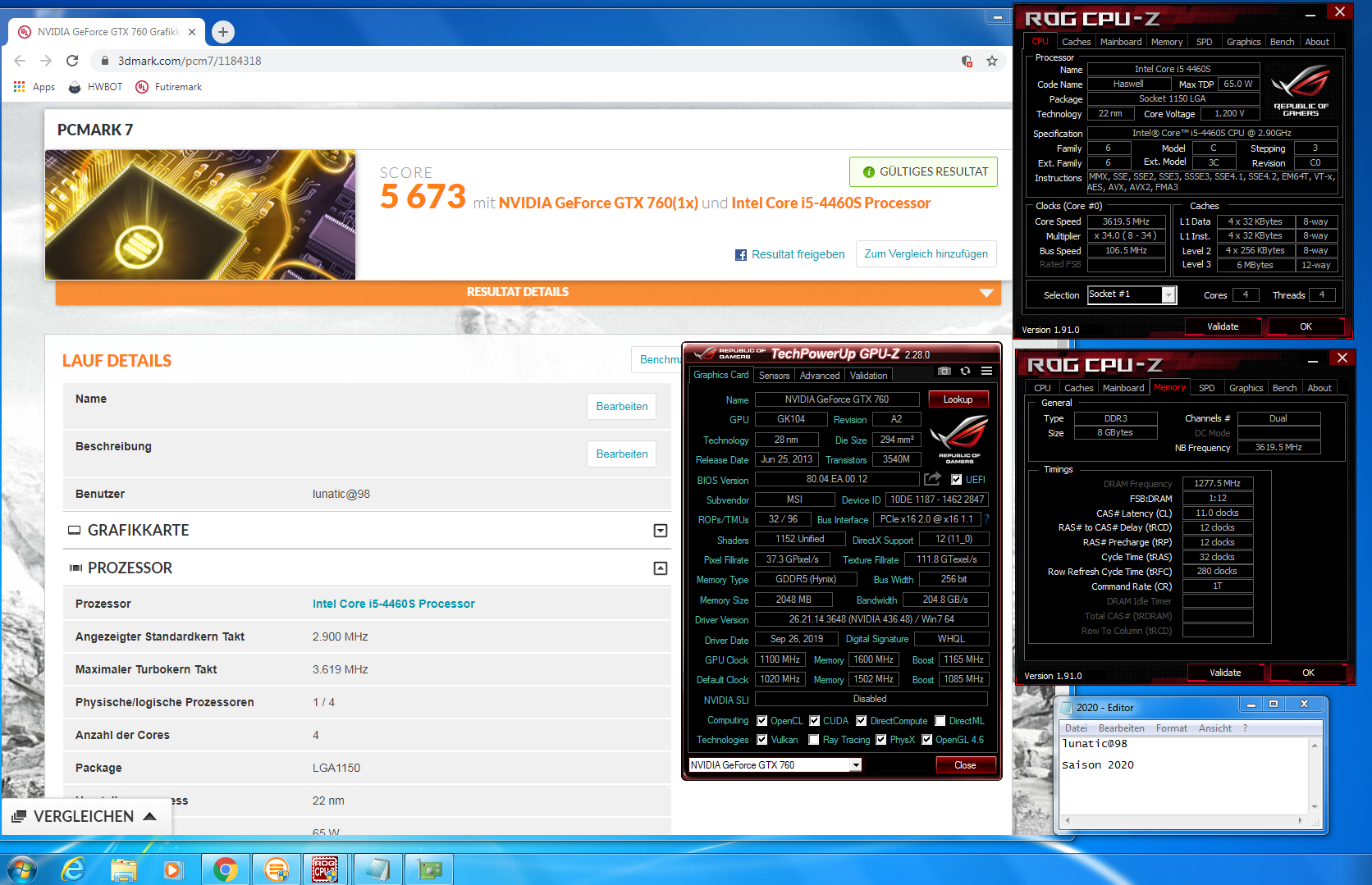Open Intel Core i5-4460S Processor link in table
Viewport: 1372px width, 885px height.
pyautogui.click(x=393, y=604)
